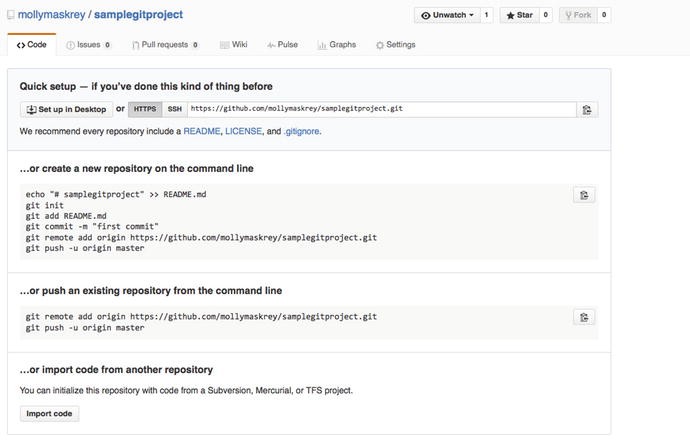The height and width of the screenshot is (440, 690).
Task: Click the repository URL field
Action: (382, 109)
